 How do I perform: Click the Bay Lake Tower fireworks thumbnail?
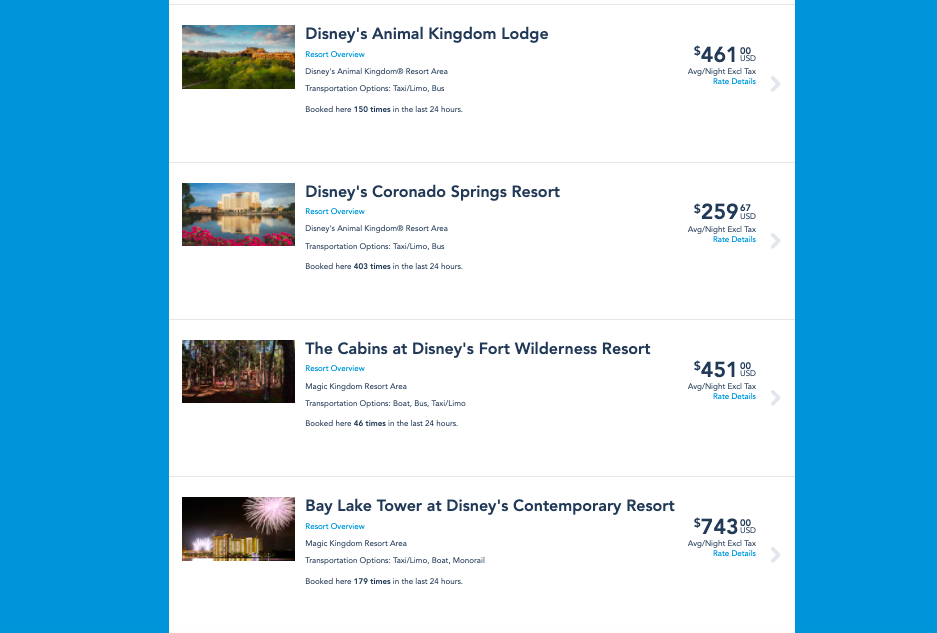point(238,529)
